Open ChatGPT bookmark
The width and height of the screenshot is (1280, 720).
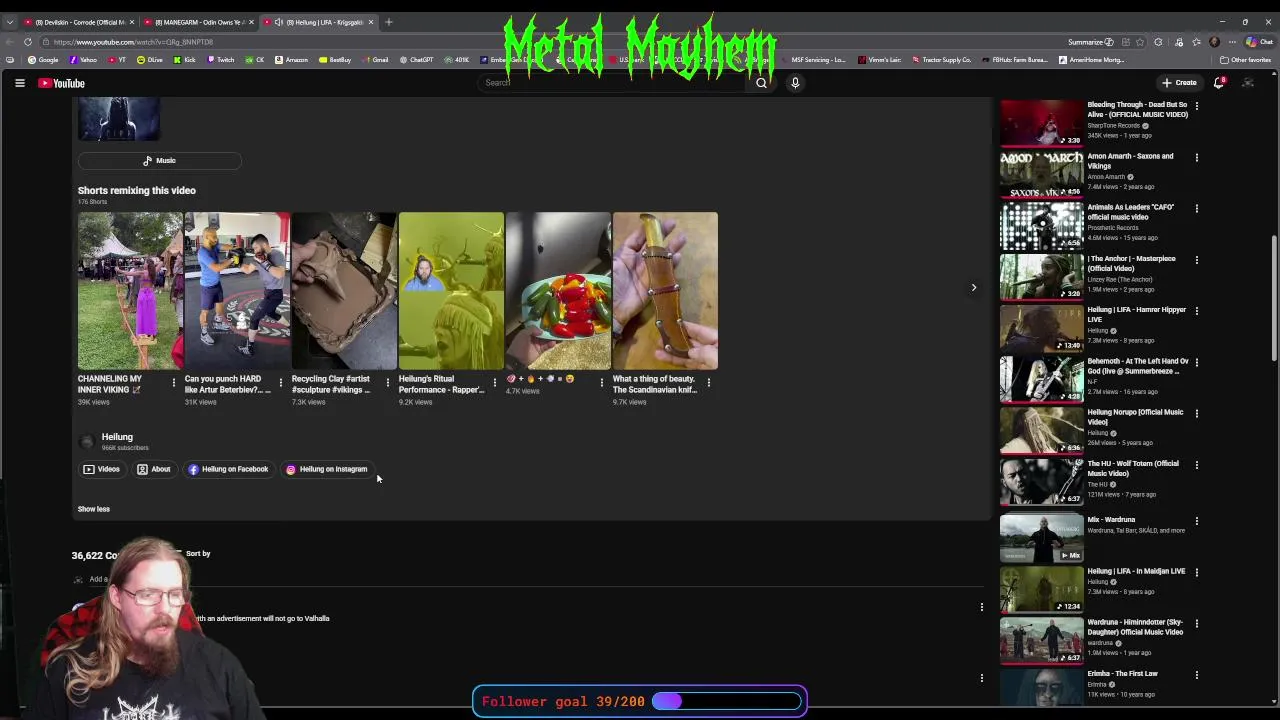point(416,60)
